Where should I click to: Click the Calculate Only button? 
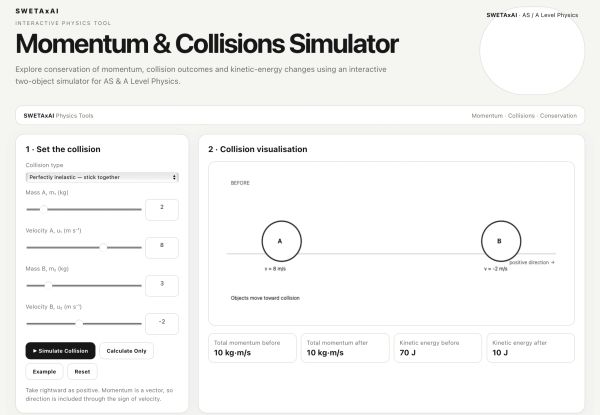click(x=126, y=351)
